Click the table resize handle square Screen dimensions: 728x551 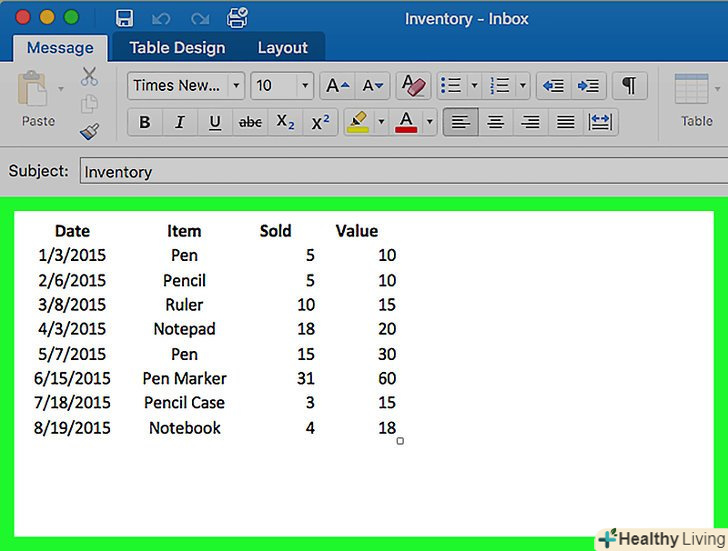tap(400, 441)
